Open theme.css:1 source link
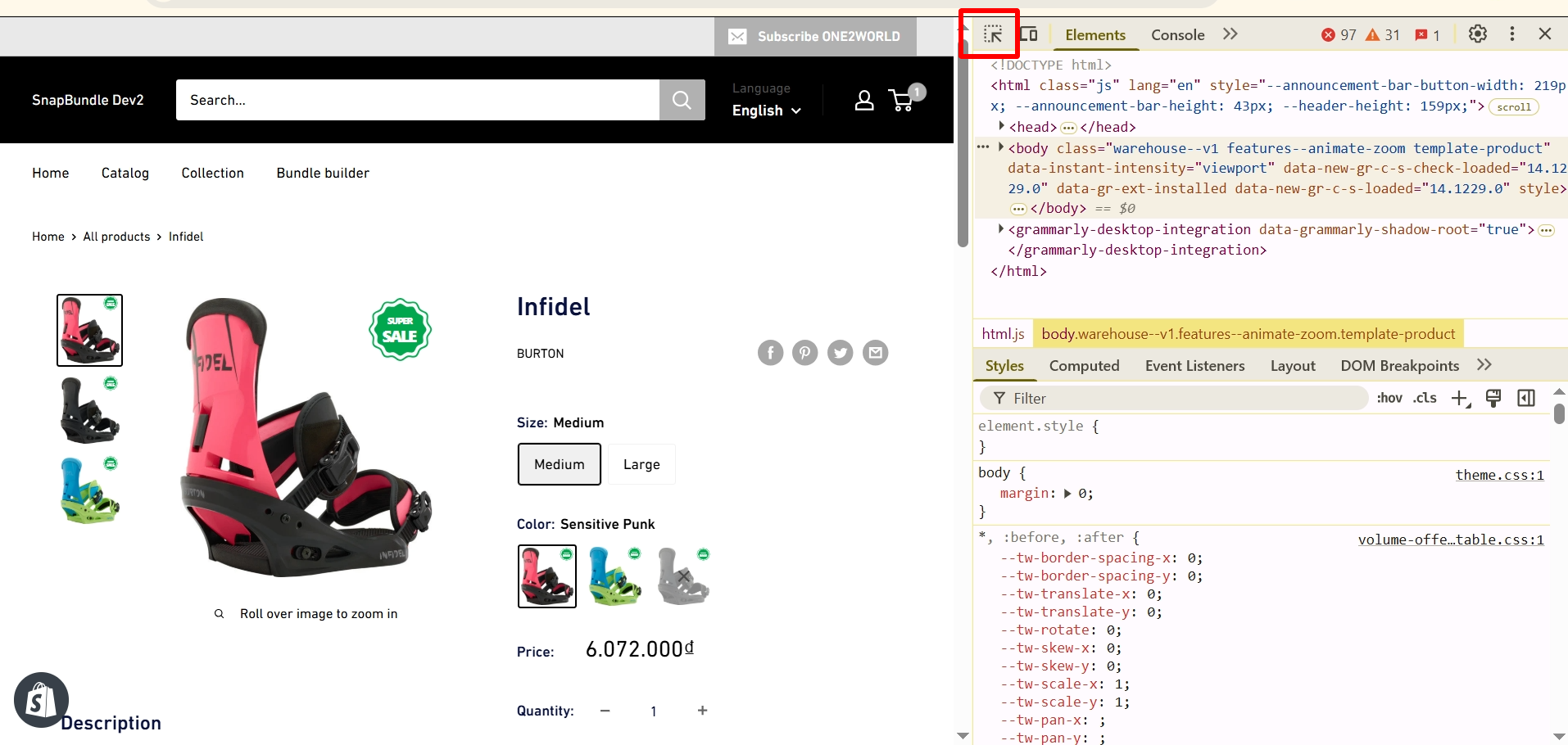 click(x=1499, y=475)
